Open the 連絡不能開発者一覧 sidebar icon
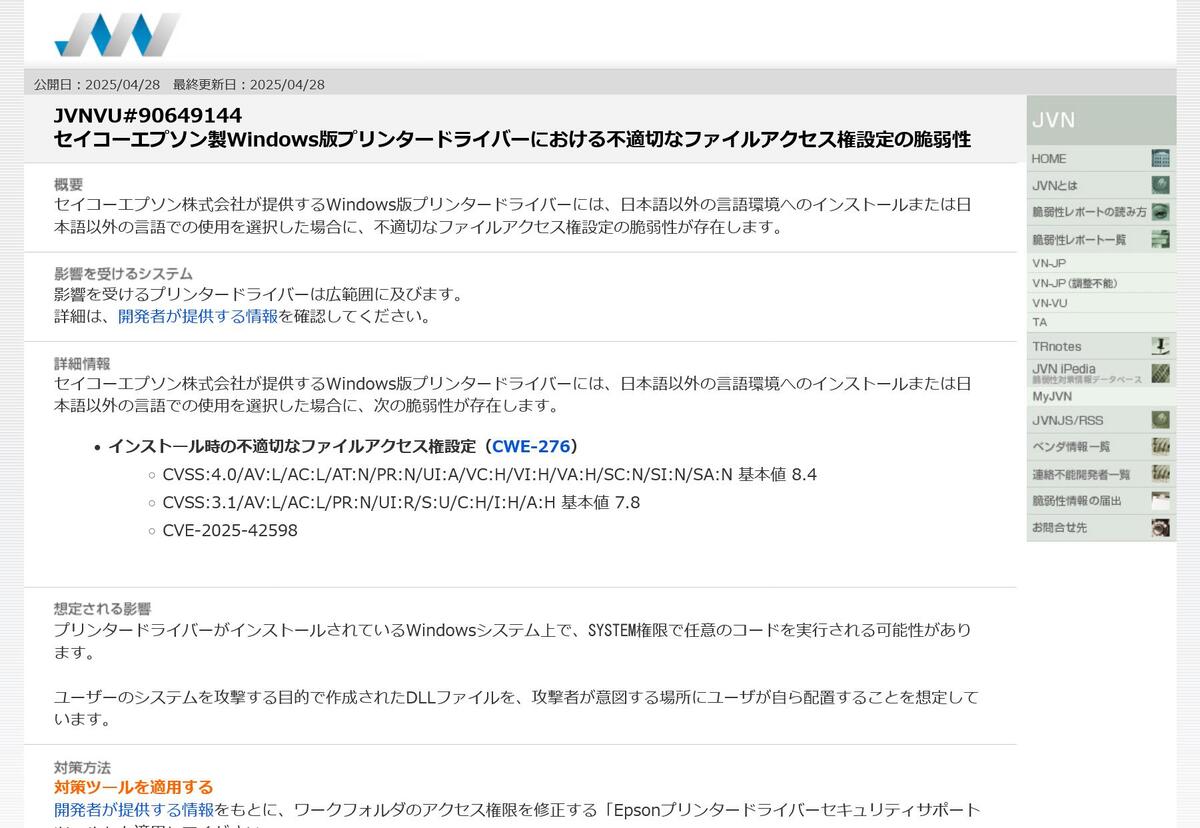 (x=1160, y=474)
